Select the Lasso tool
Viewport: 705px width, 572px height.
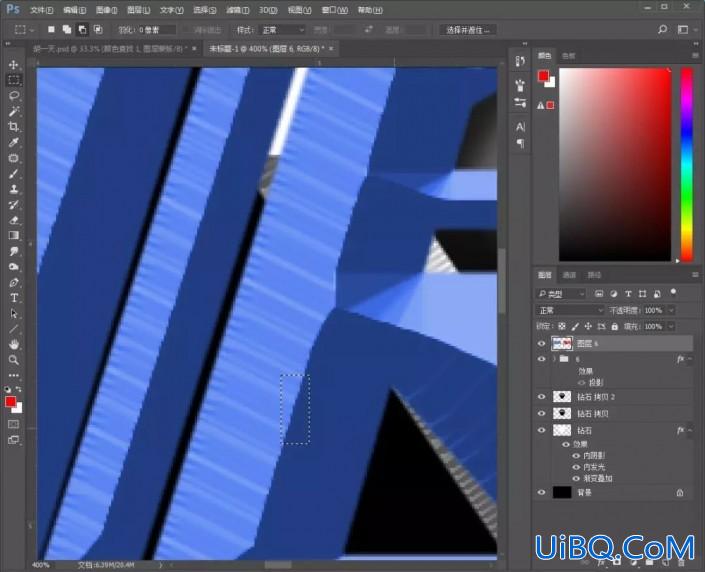pyautogui.click(x=13, y=95)
